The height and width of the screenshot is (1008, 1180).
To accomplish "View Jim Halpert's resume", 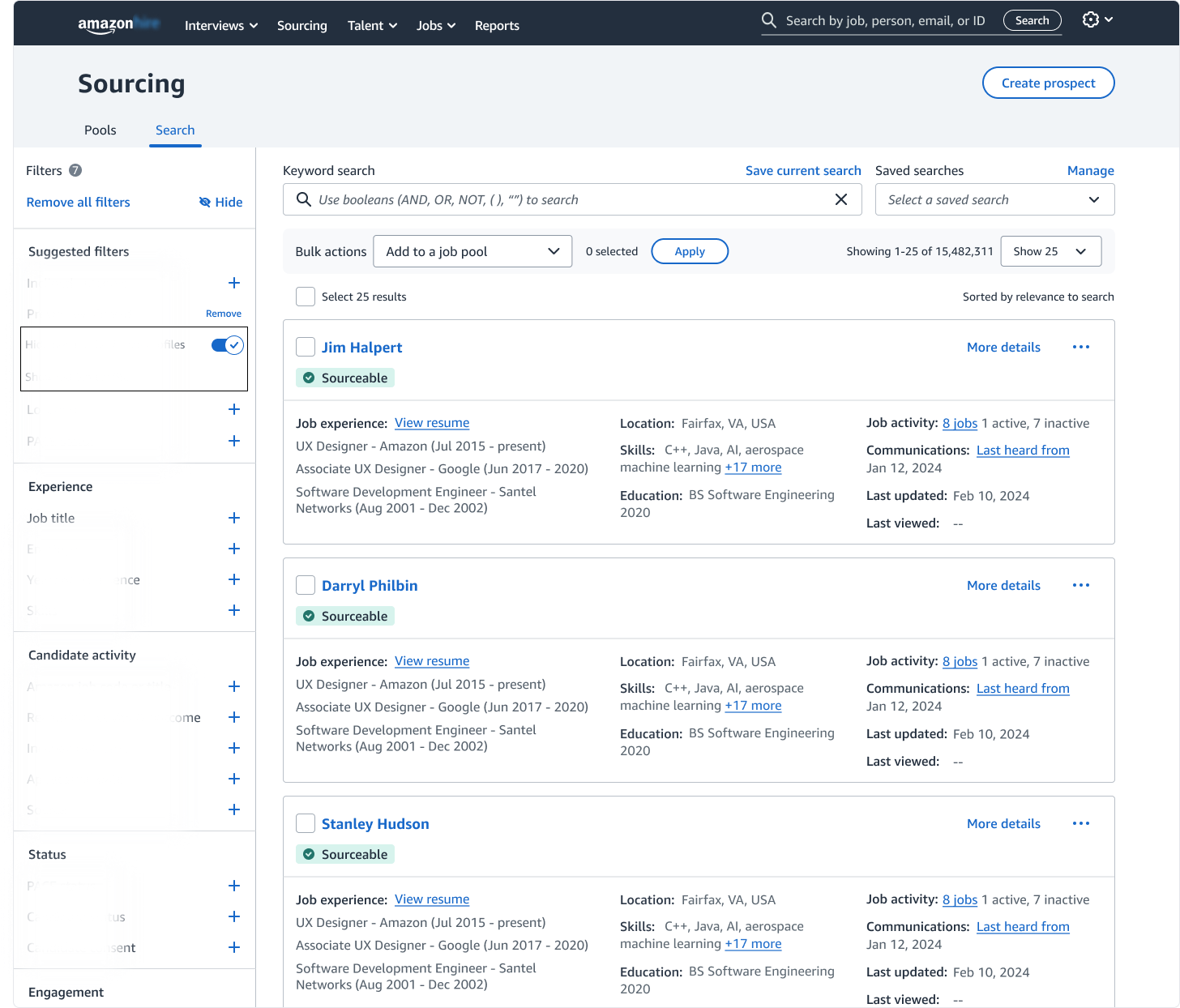I will coord(432,423).
